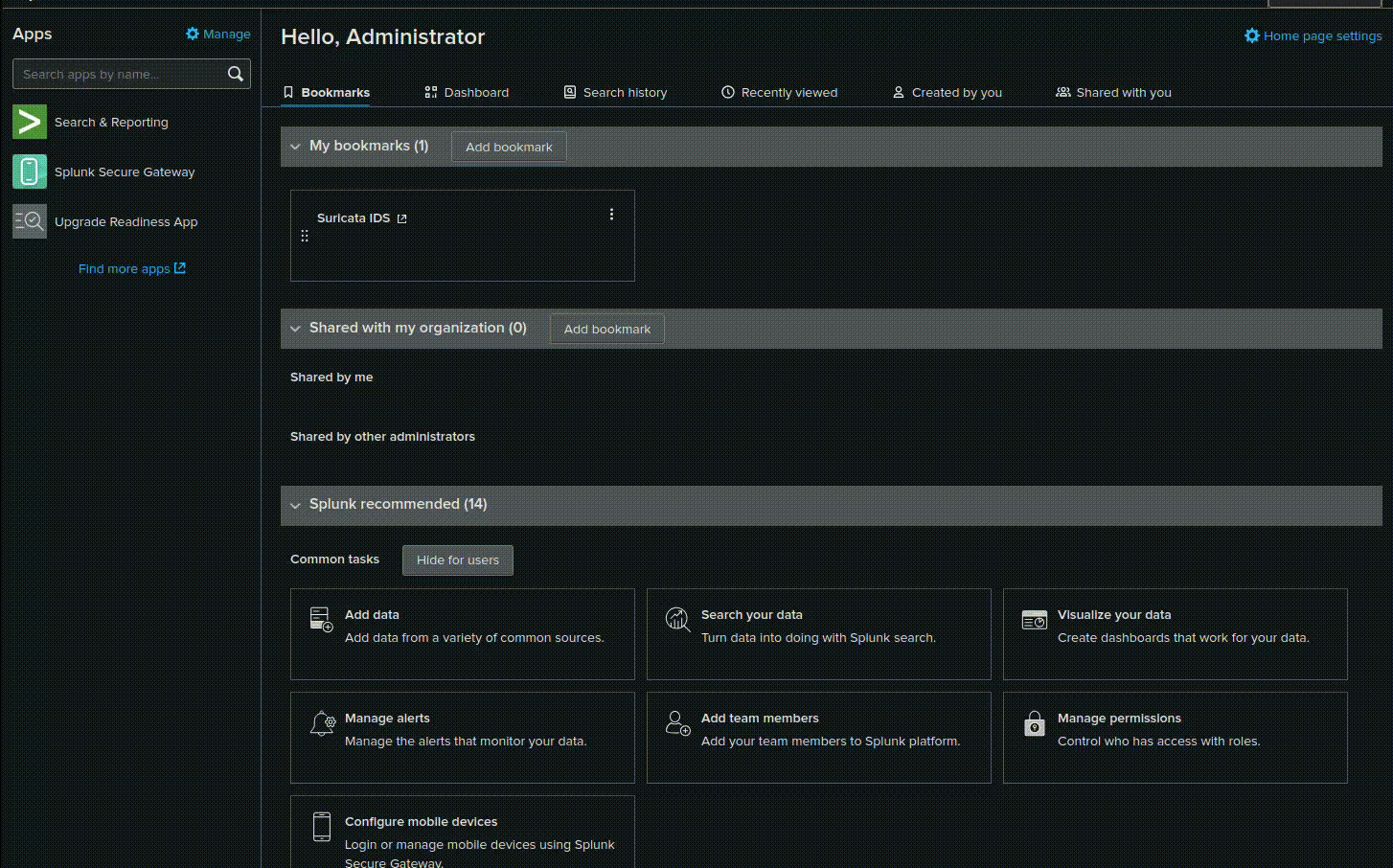Click the Shared by other administrators label
The height and width of the screenshot is (868, 1393).
click(x=382, y=436)
